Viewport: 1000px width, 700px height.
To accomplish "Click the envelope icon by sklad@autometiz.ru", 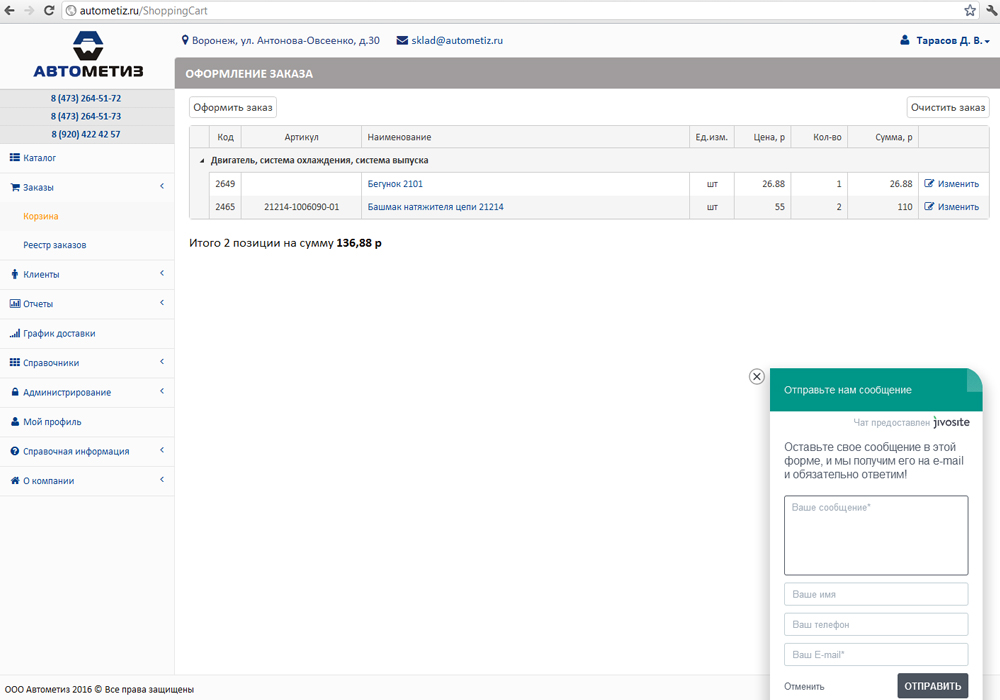I will click(402, 41).
